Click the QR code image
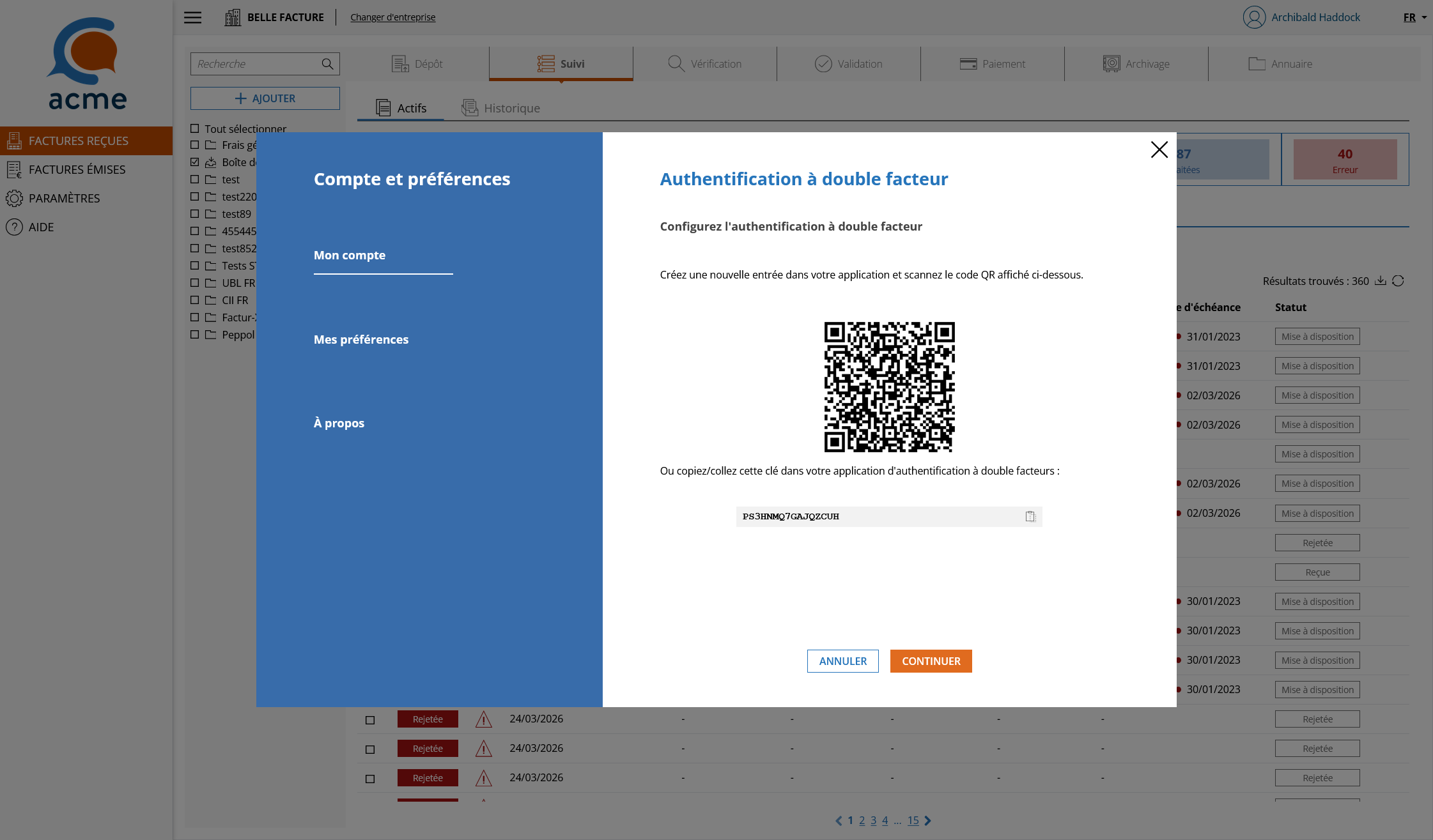This screenshot has width=1433, height=840. [889, 387]
